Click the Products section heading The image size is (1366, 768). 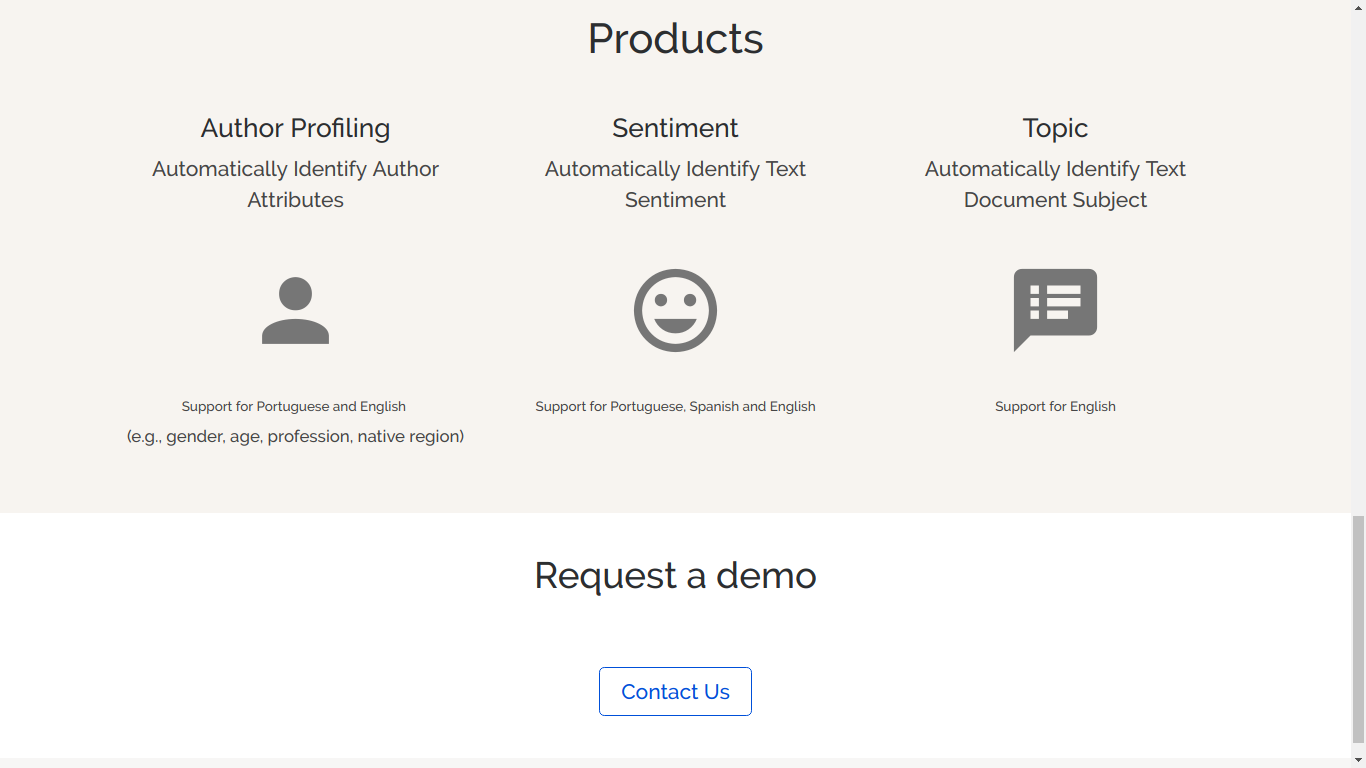pos(675,39)
